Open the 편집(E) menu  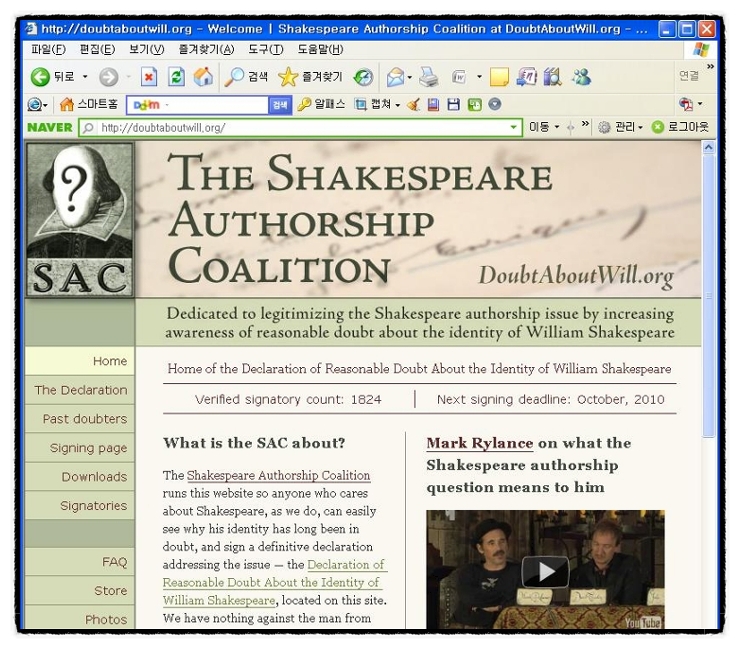coord(97,50)
